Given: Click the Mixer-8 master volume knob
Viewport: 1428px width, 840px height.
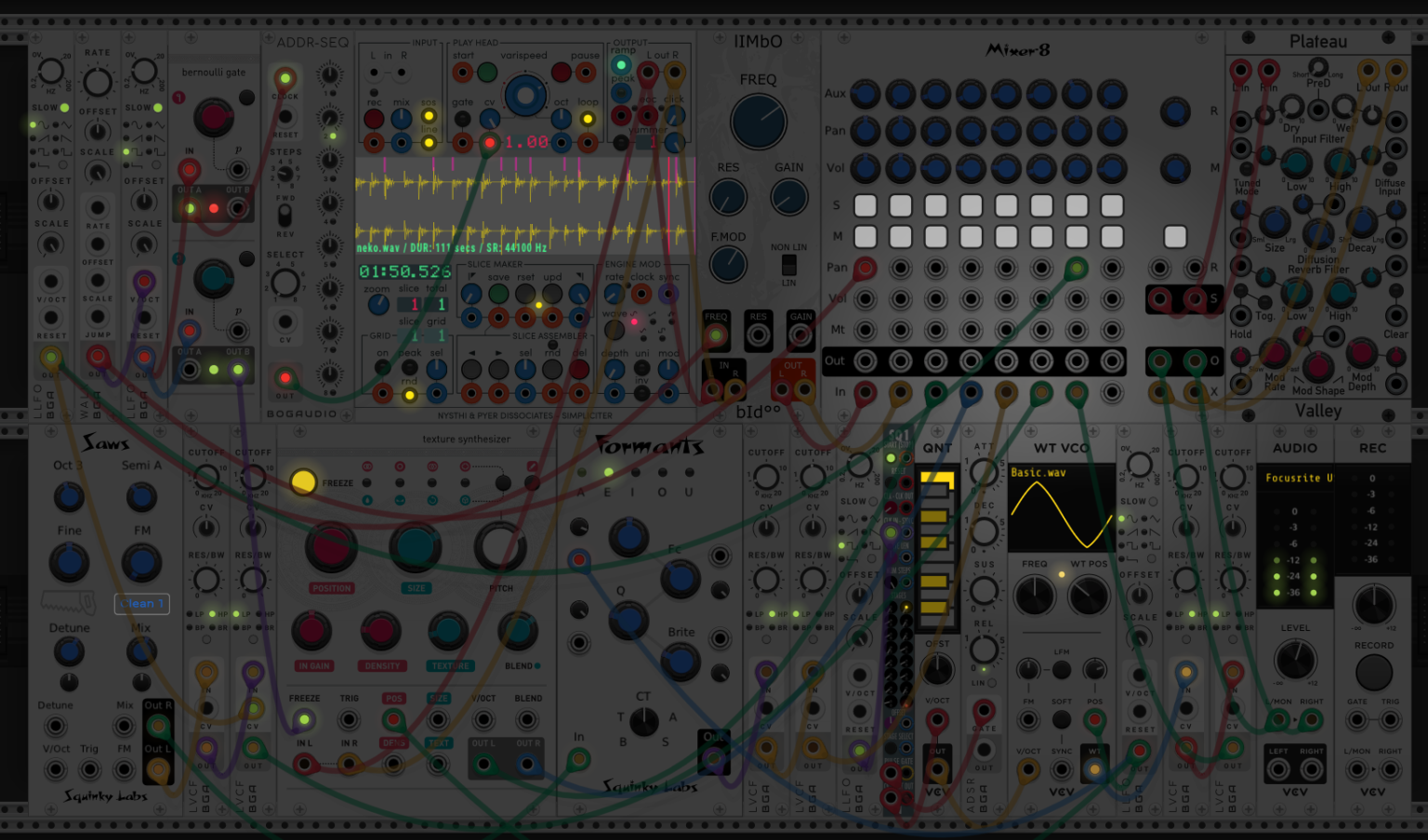Looking at the screenshot, I should coord(1175,169).
